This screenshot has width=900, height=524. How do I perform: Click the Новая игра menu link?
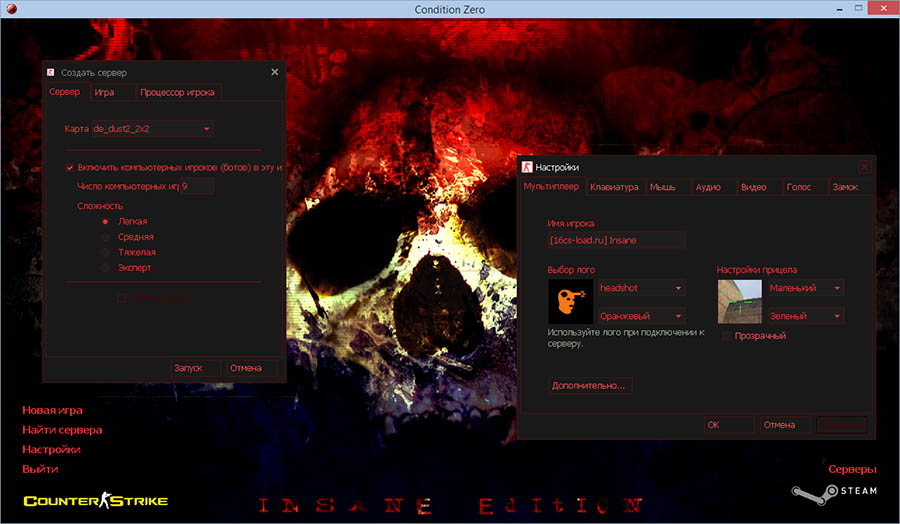click(52, 410)
